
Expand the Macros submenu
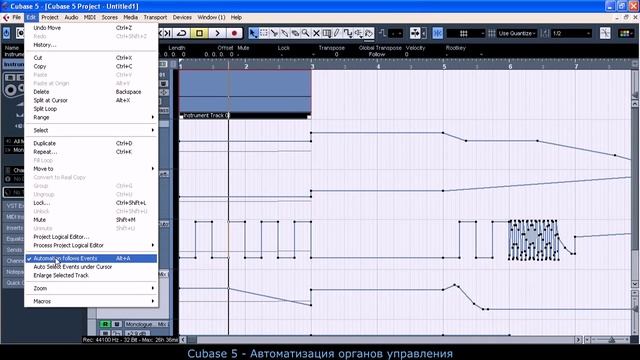pos(91,301)
